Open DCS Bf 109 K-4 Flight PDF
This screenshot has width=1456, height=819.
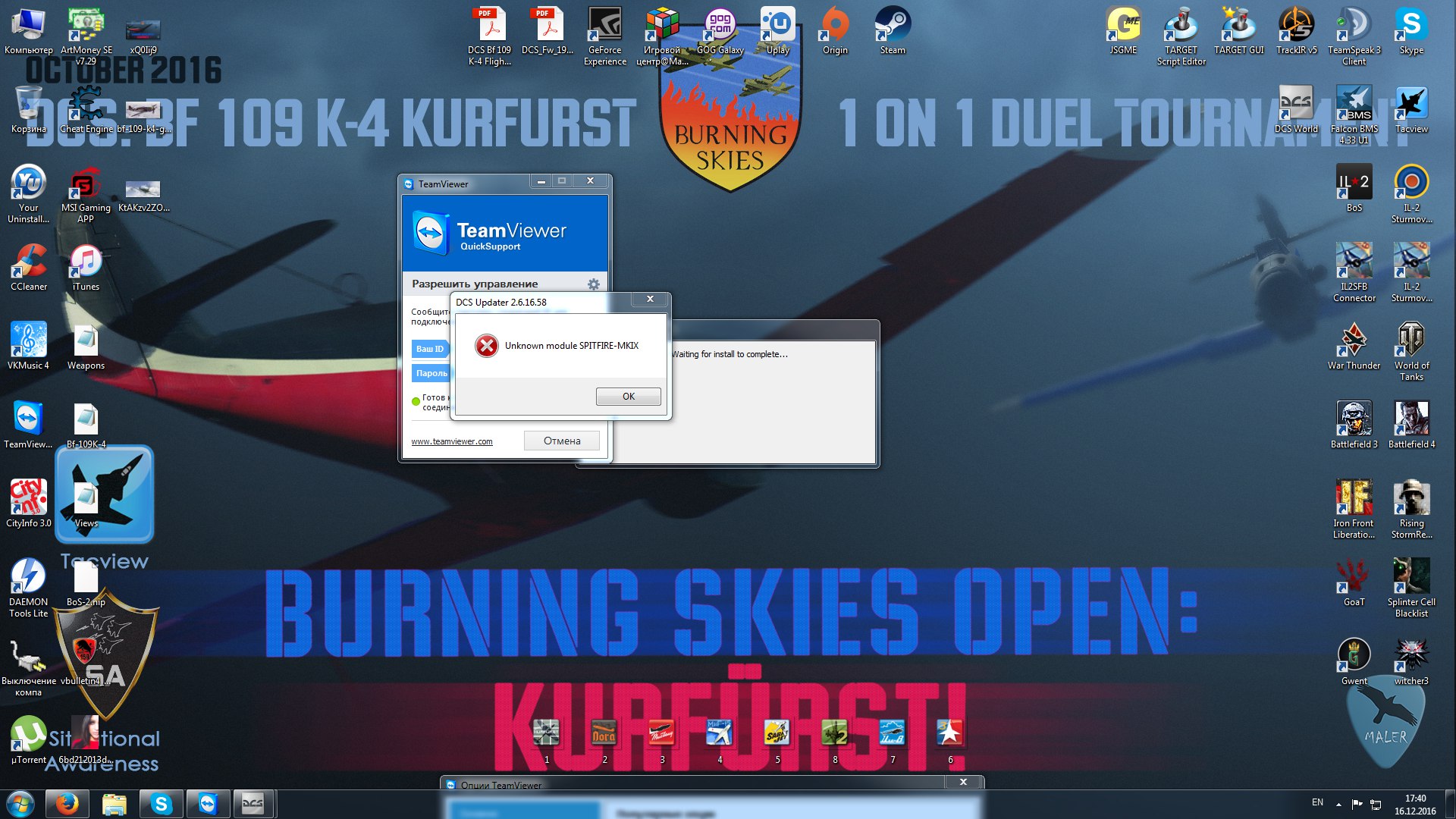pos(490,36)
